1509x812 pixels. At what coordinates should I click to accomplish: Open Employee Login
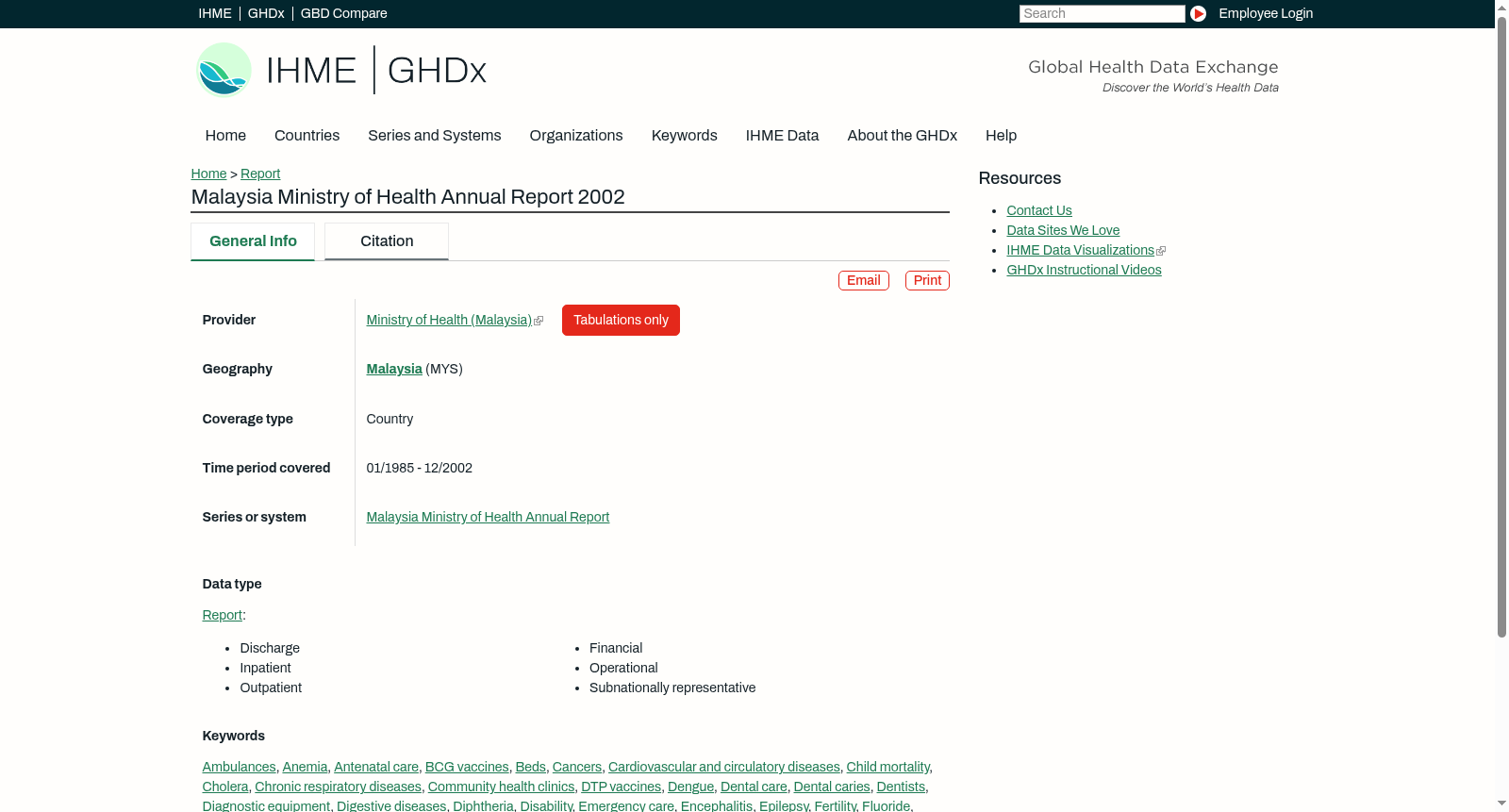pyautogui.click(x=1266, y=13)
